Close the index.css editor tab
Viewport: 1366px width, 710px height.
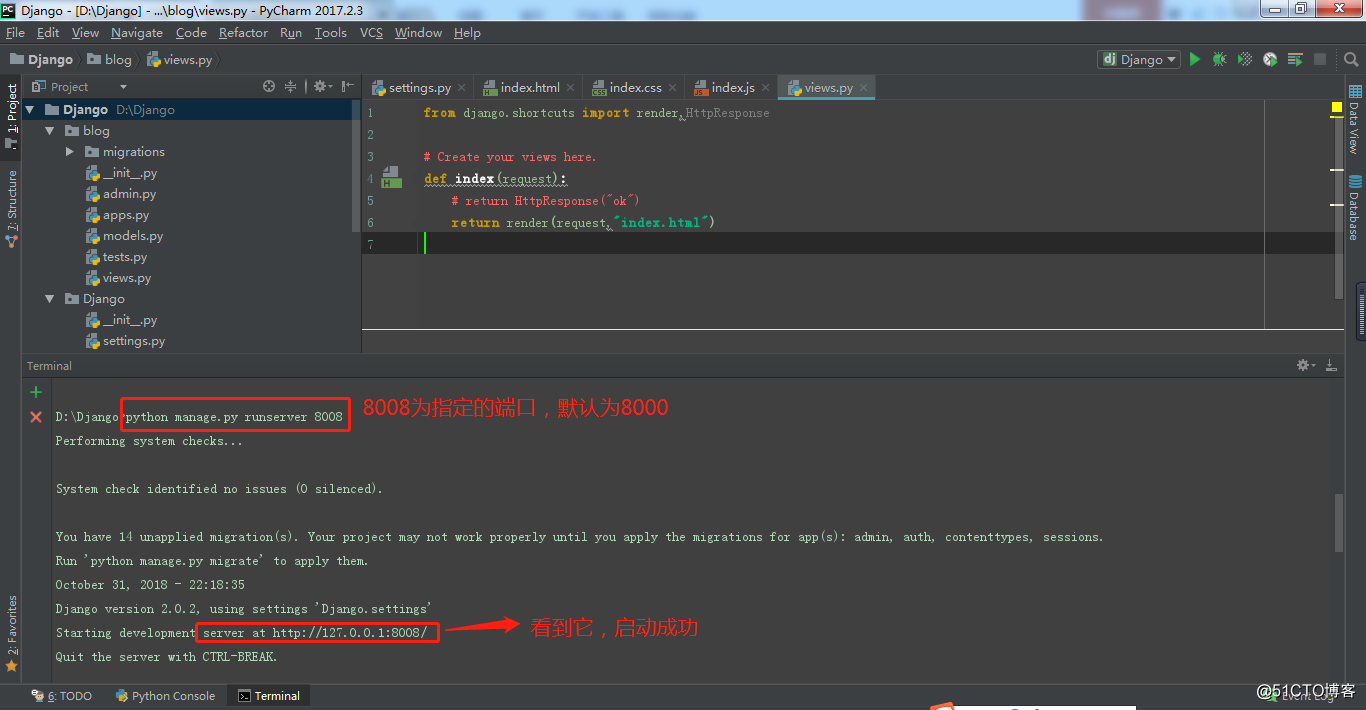[672, 88]
